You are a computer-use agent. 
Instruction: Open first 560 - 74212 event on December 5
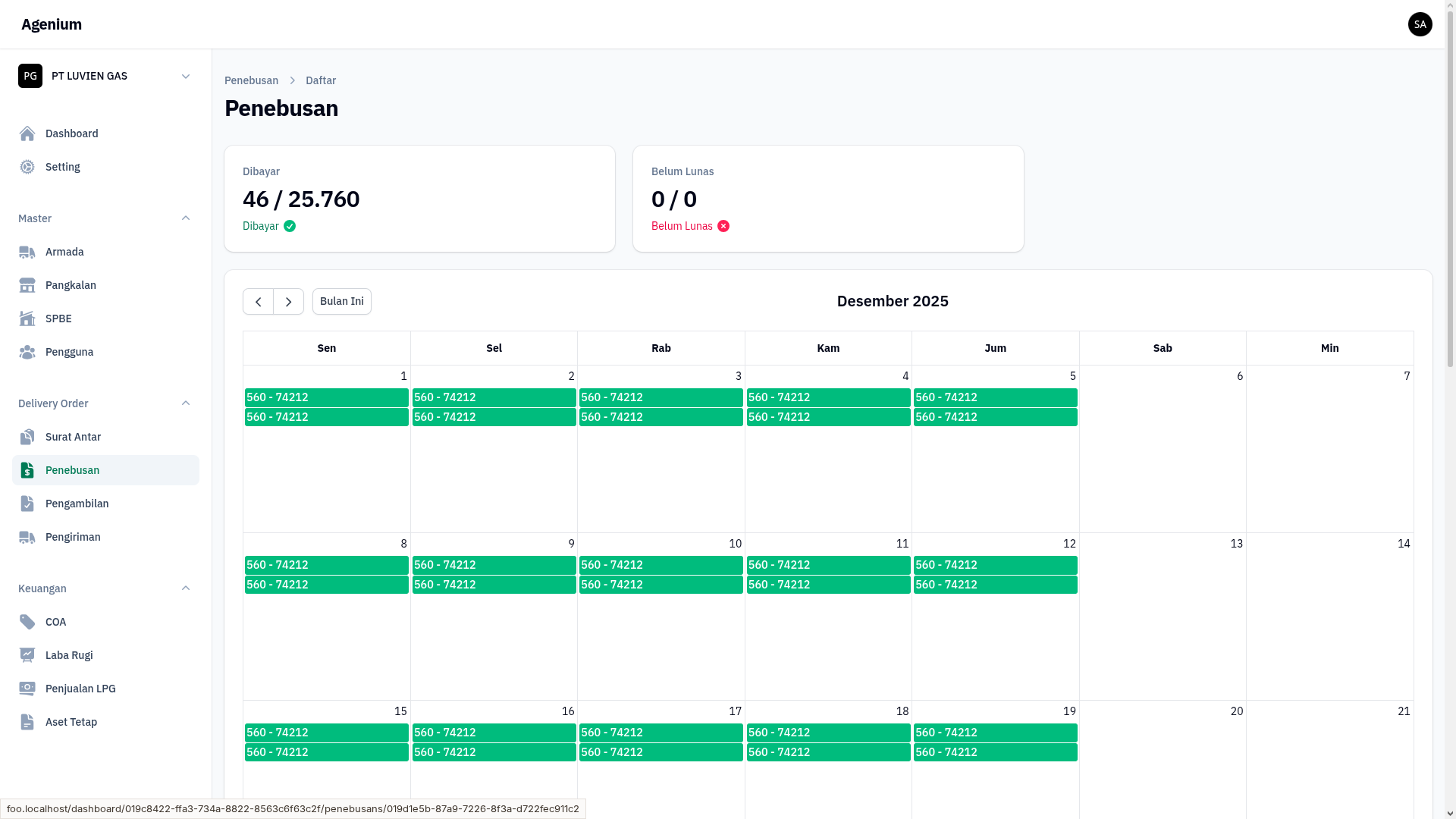(996, 397)
